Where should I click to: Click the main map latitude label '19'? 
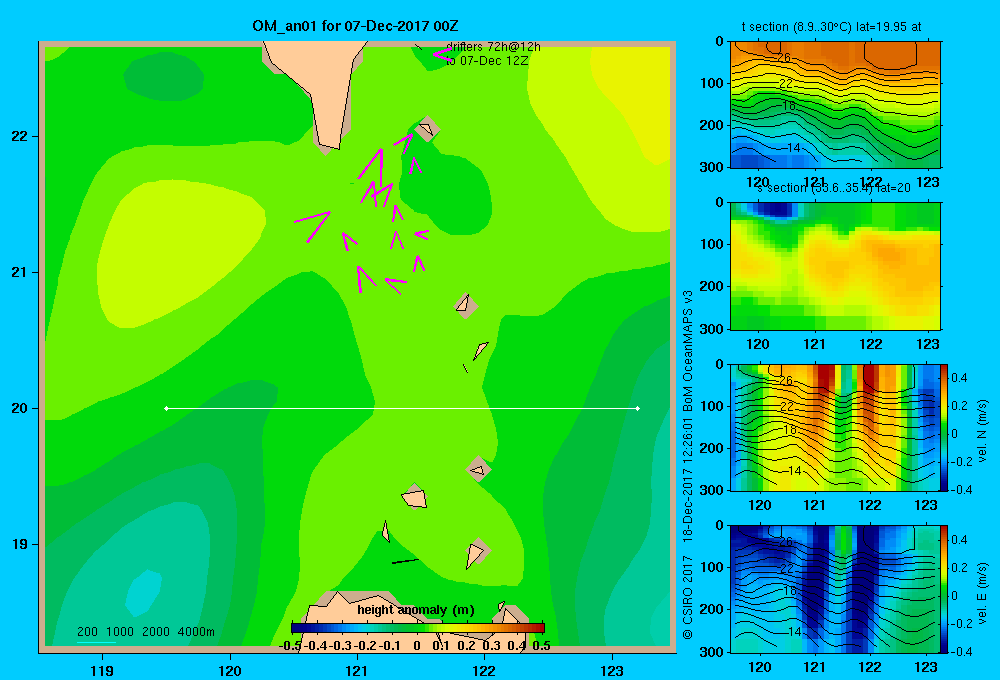tap(20, 544)
